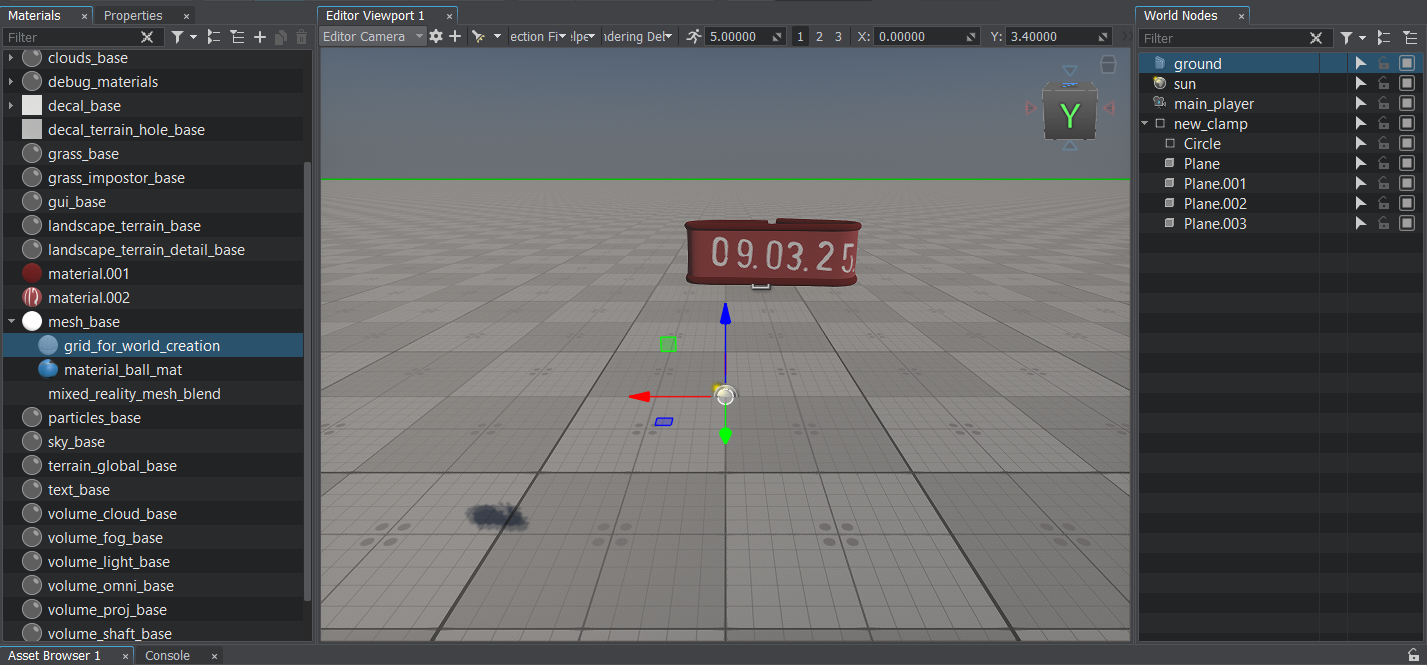Click the Y axis orientation cube
The width and height of the screenshot is (1427, 665).
coord(1069,115)
